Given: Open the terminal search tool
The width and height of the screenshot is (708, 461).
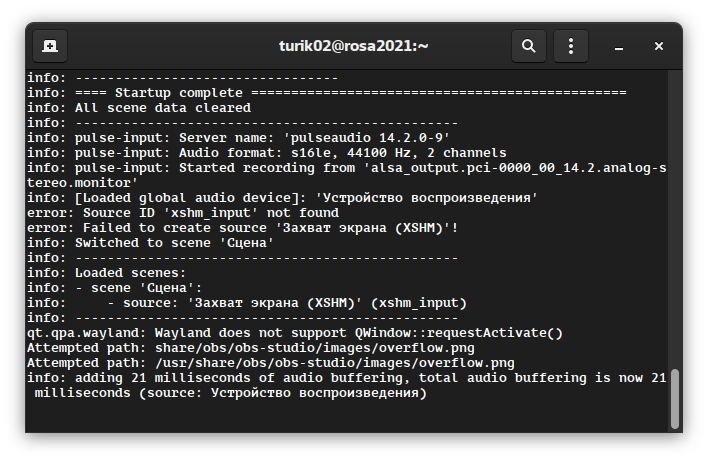Looking at the screenshot, I should [529, 46].
